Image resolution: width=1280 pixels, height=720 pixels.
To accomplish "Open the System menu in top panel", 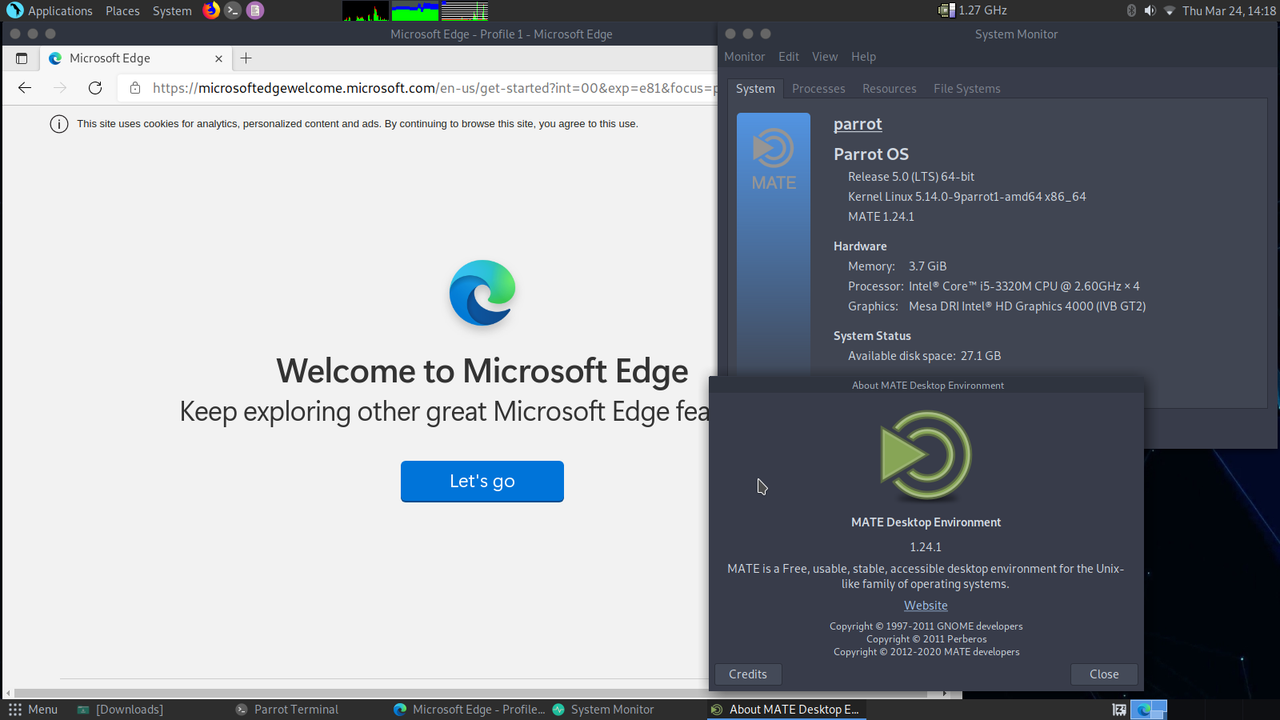I will (172, 11).
